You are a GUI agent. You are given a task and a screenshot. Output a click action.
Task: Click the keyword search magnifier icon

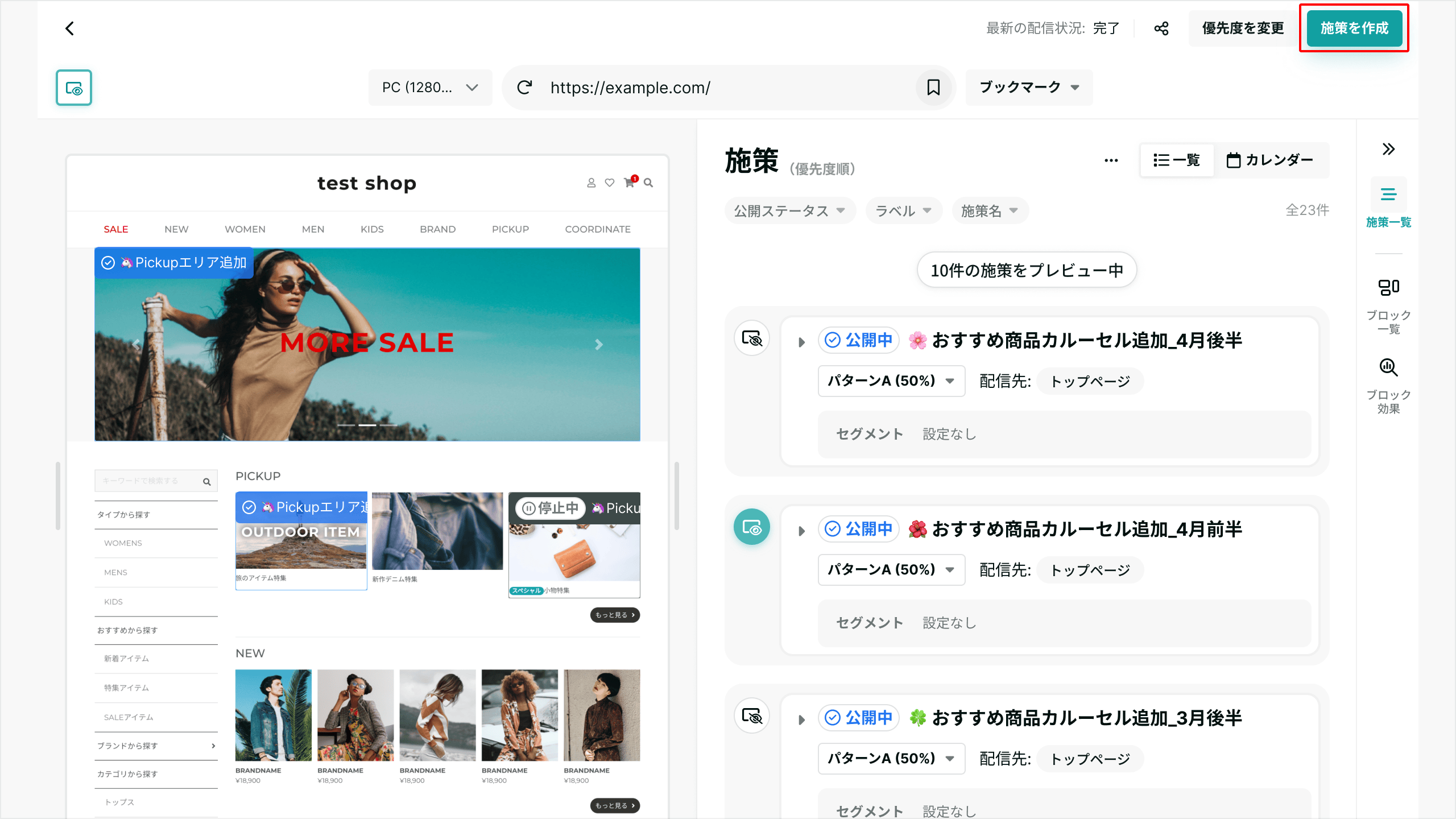207,482
